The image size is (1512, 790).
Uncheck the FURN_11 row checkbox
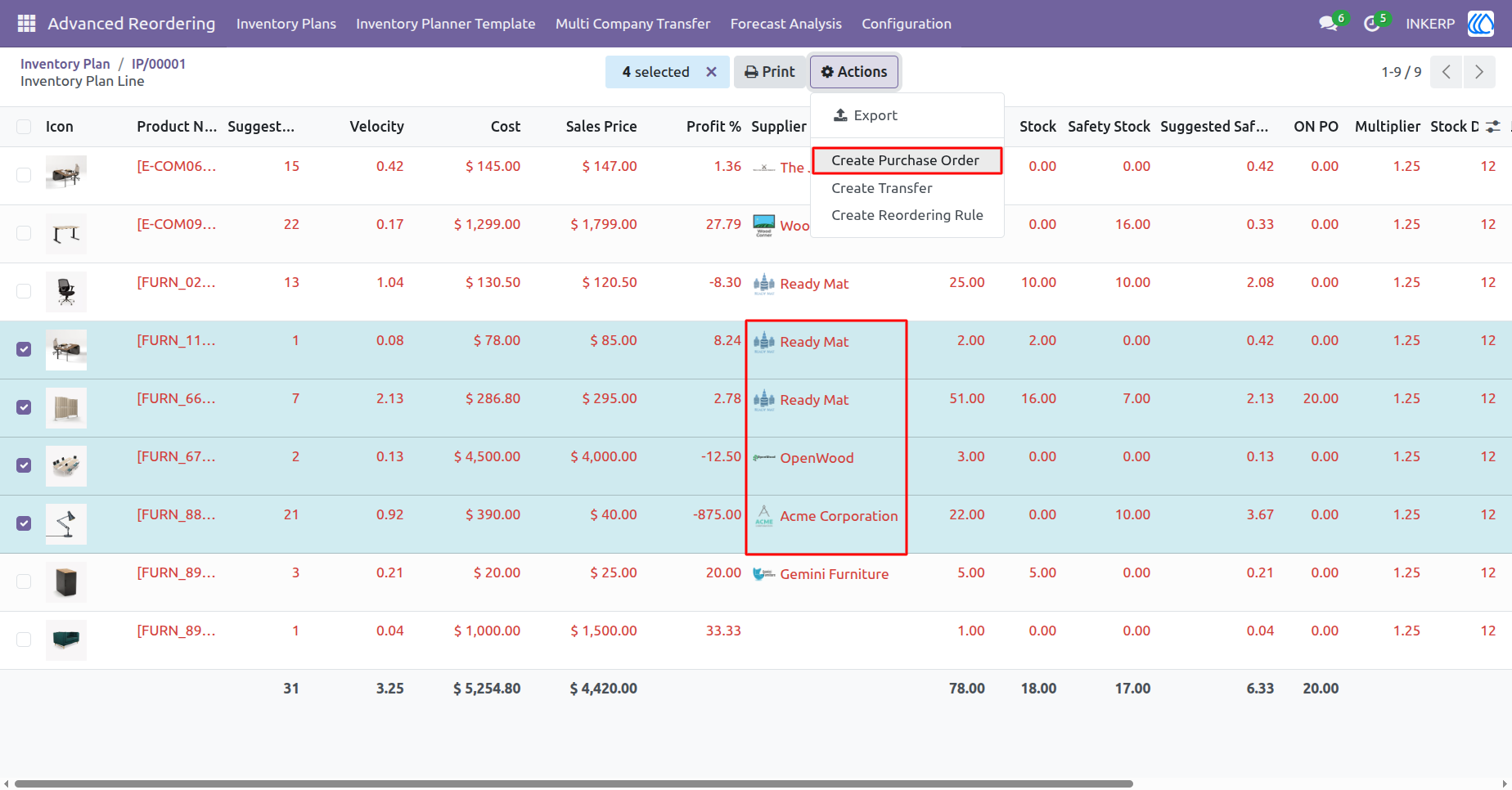[24, 349]
